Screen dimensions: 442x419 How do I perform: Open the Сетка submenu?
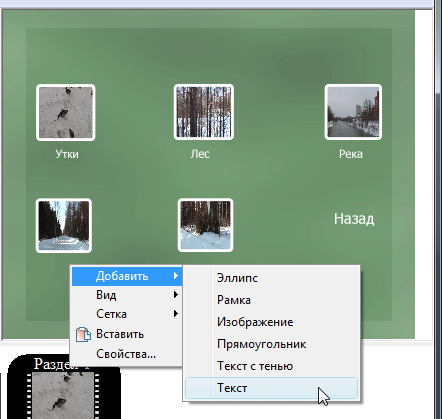coord(127,314)
